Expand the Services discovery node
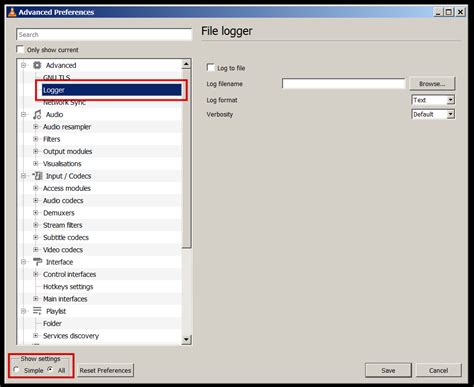474x387 pixels. (36, 336)
